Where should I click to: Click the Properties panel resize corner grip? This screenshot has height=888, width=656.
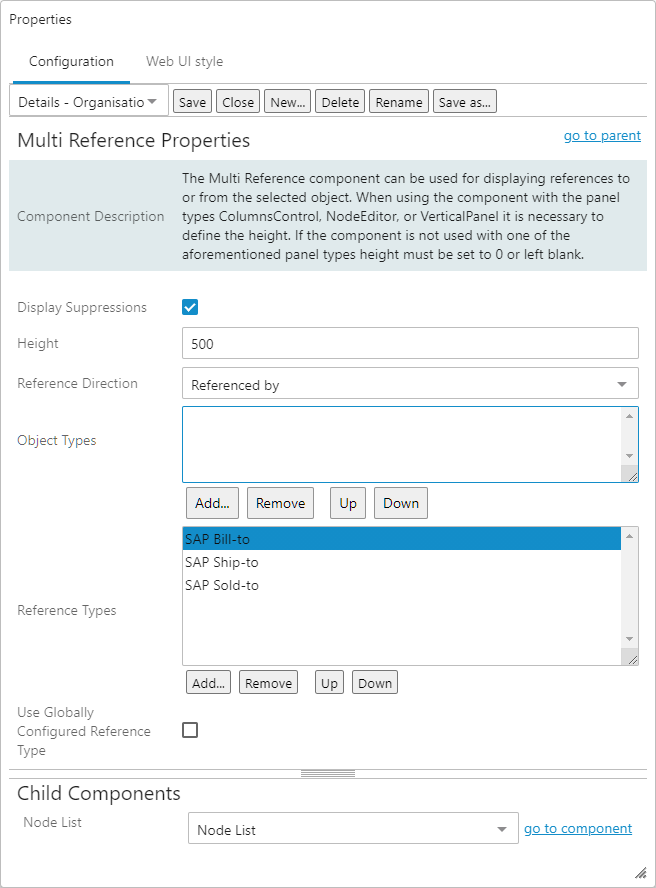click(x=640, y=873)
